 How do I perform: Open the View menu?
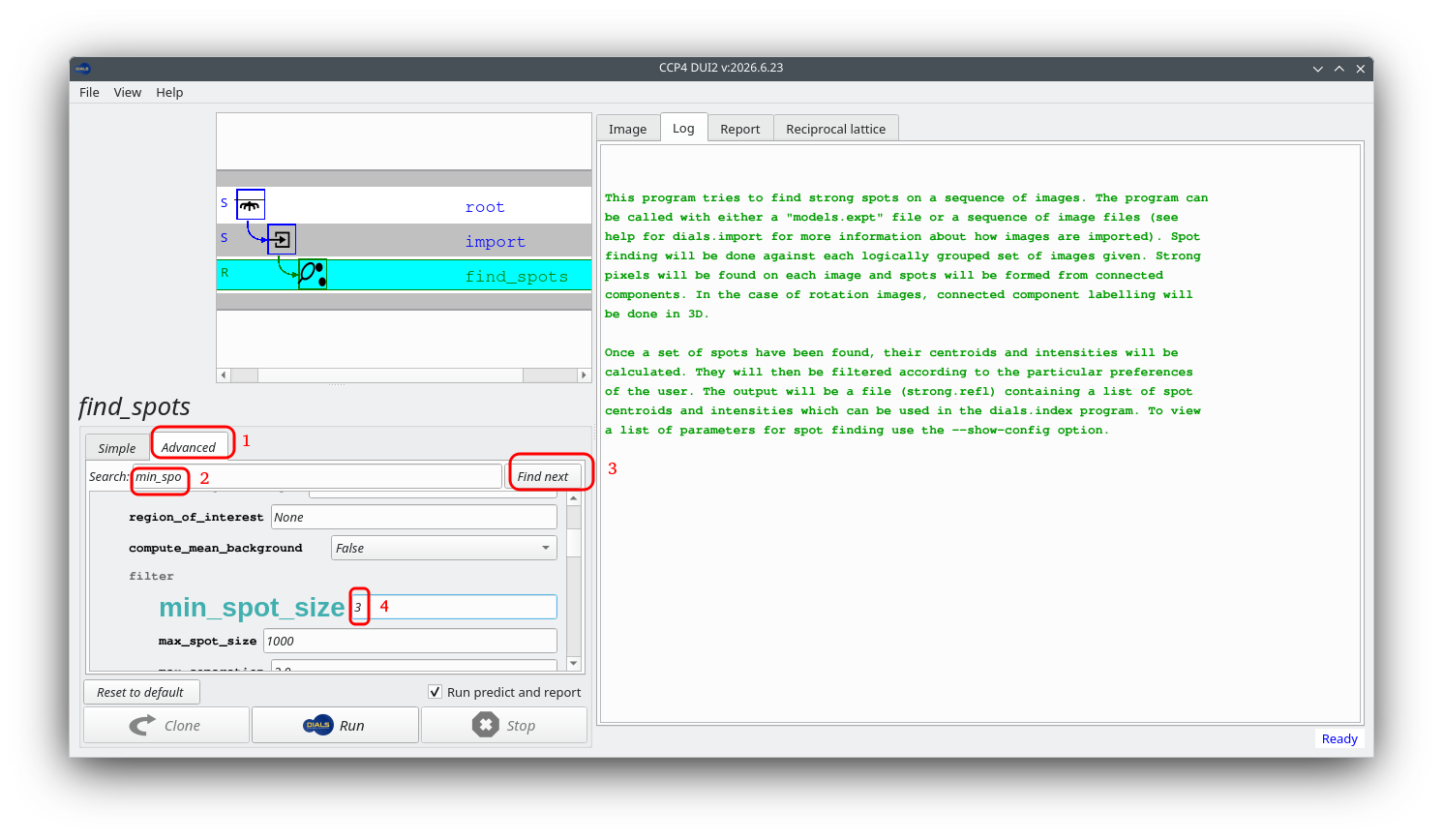[128, 92]
